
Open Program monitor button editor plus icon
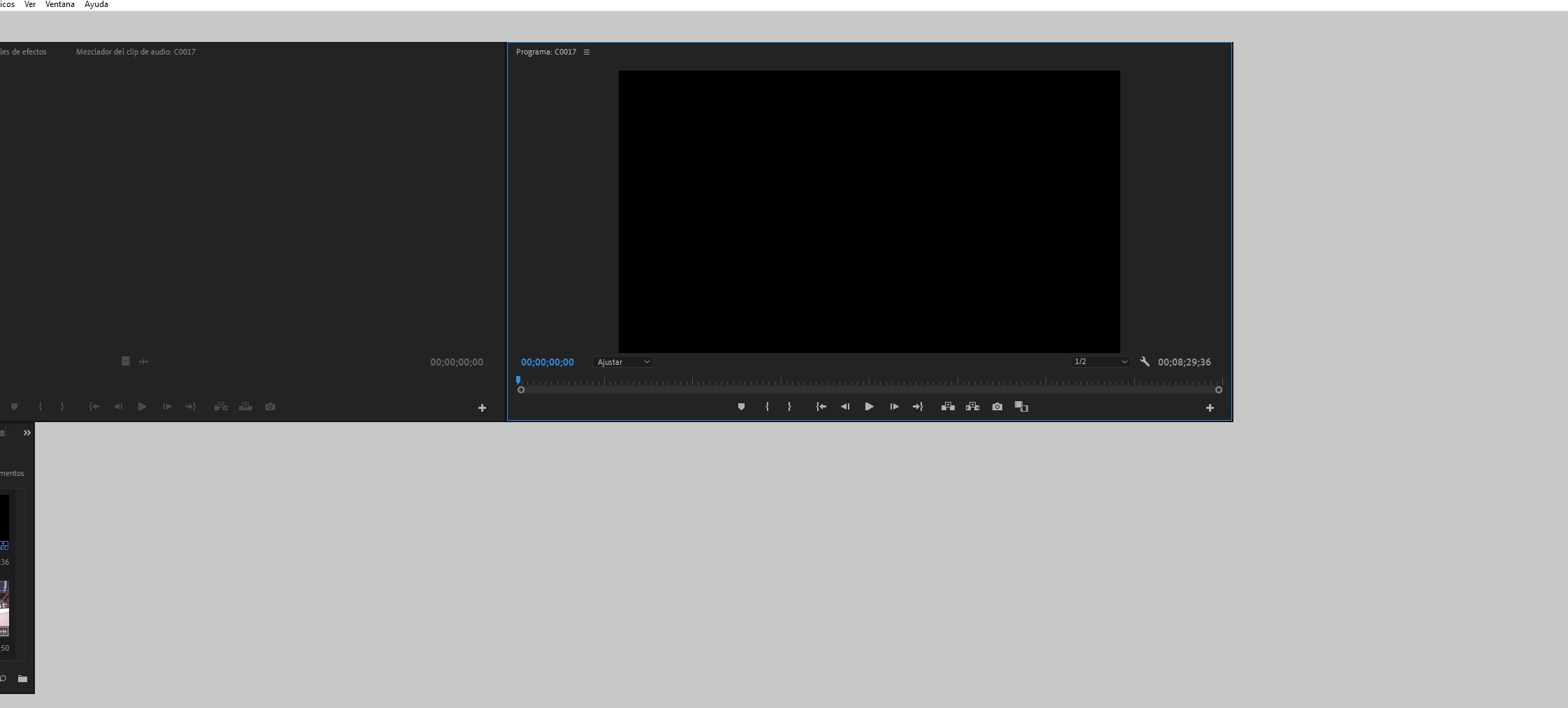coord(1210,408)
